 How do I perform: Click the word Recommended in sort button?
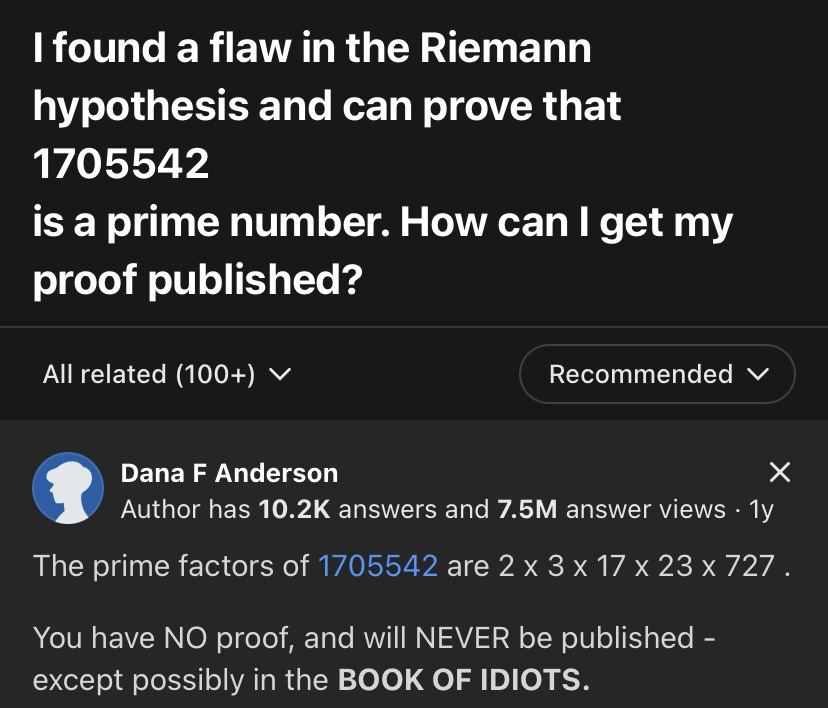[641, 374]
